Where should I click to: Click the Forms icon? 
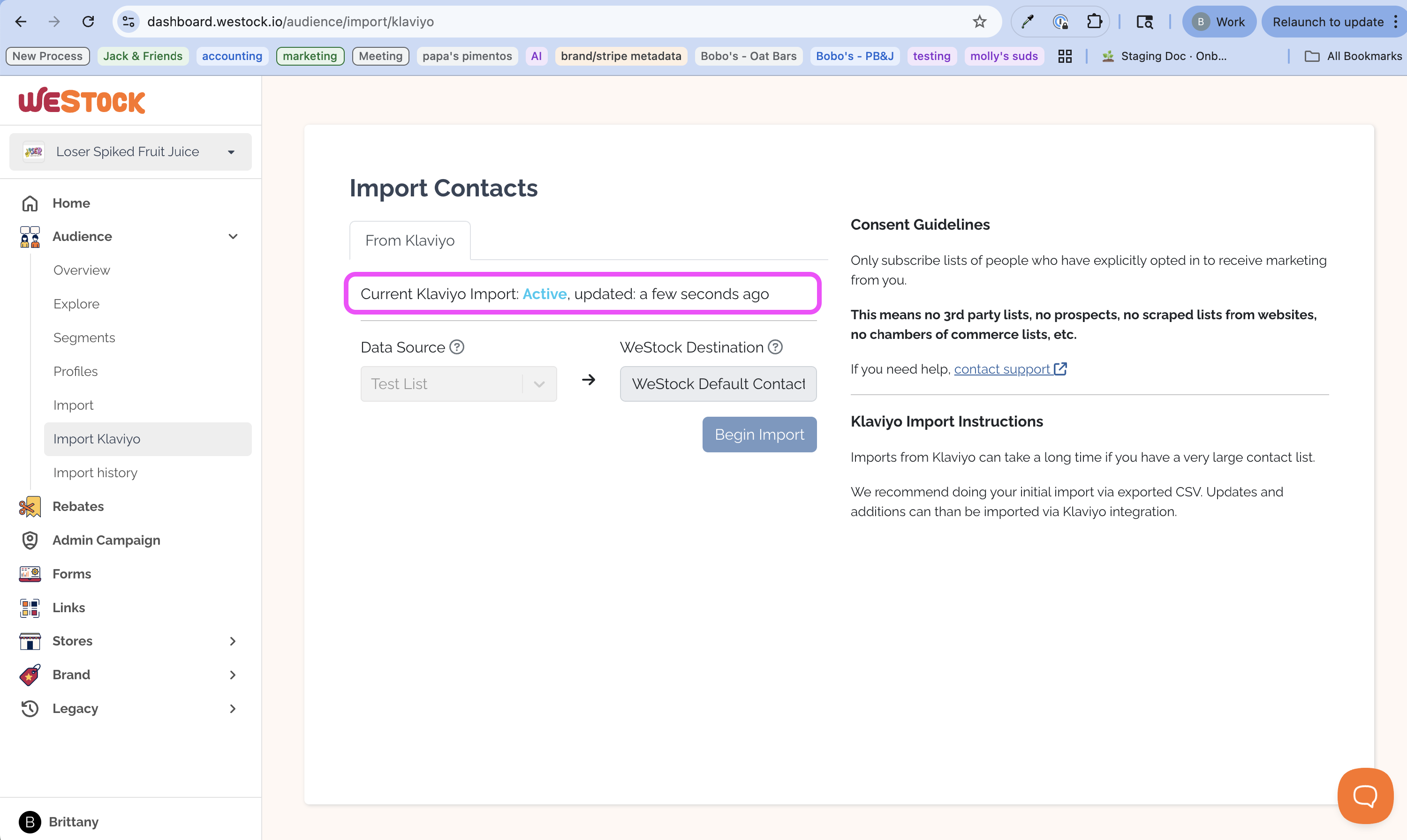(30, 574)
